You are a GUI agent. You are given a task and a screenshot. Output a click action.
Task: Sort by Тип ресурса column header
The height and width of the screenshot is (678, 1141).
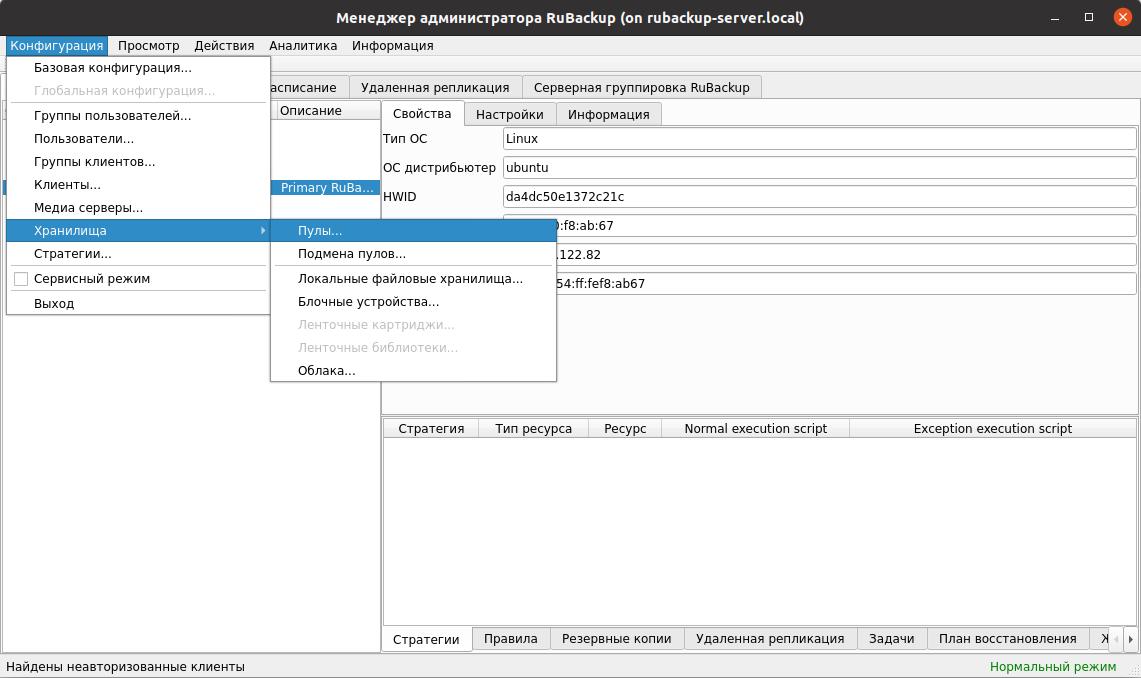(x=533, y=428)
